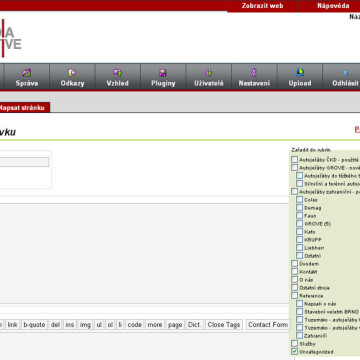Check the Kontakt category
Screen dimensions: 360x360
click(x=295, y=272)
